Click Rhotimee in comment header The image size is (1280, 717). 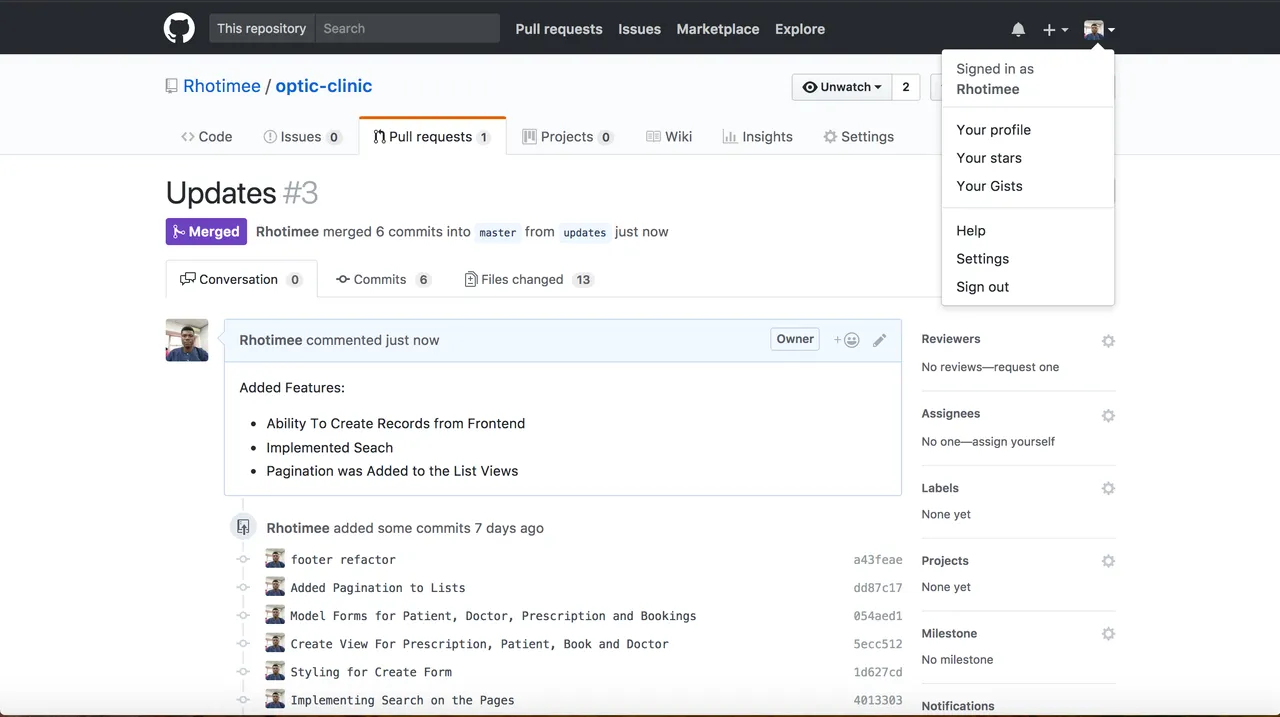271,340
